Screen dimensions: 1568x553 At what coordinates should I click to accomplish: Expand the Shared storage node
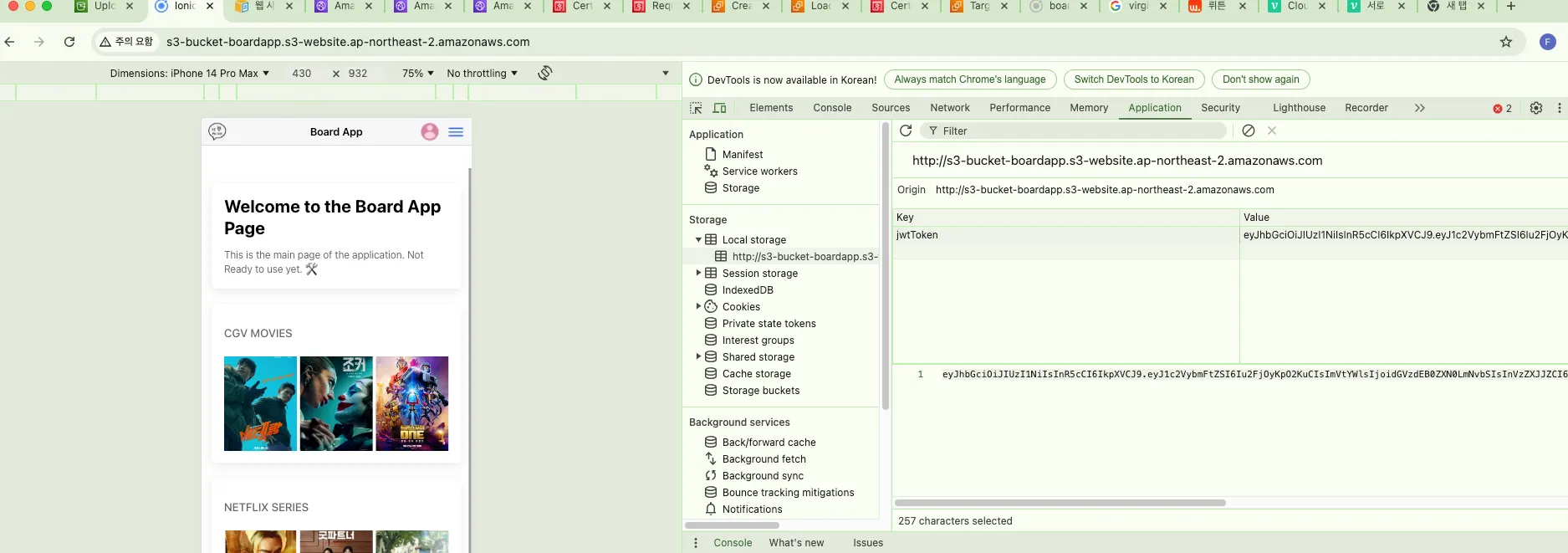click(x=698, y=356)
